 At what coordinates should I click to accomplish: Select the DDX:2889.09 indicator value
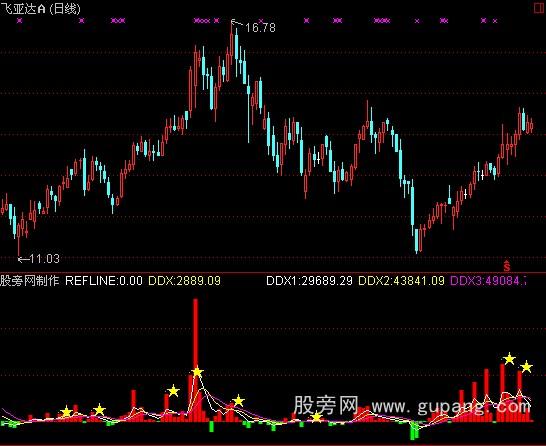click(x=185, y=281)
